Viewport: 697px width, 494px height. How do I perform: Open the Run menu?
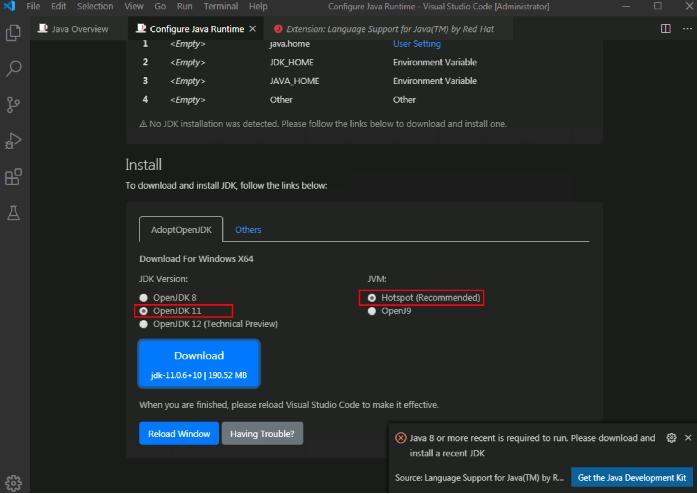tap(184, 6)
